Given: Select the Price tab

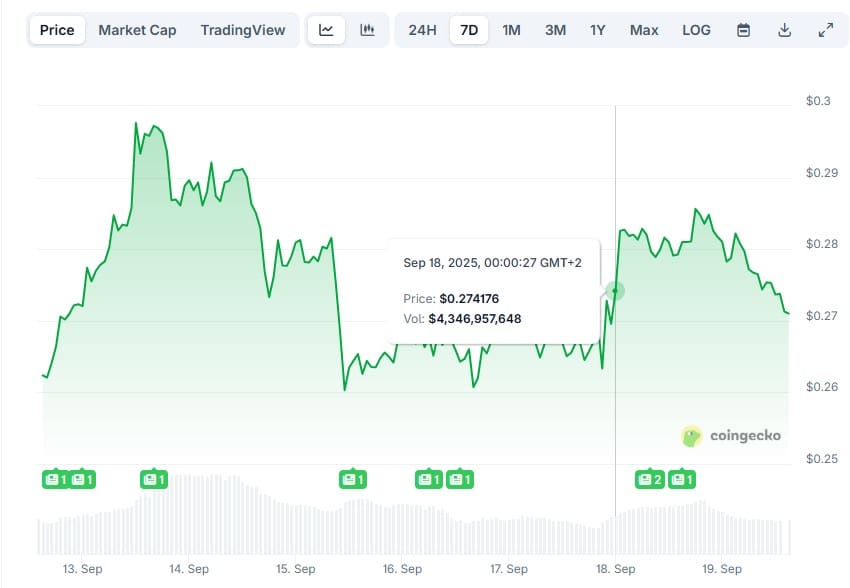Looking at the screenshot, I should [56, 29].
